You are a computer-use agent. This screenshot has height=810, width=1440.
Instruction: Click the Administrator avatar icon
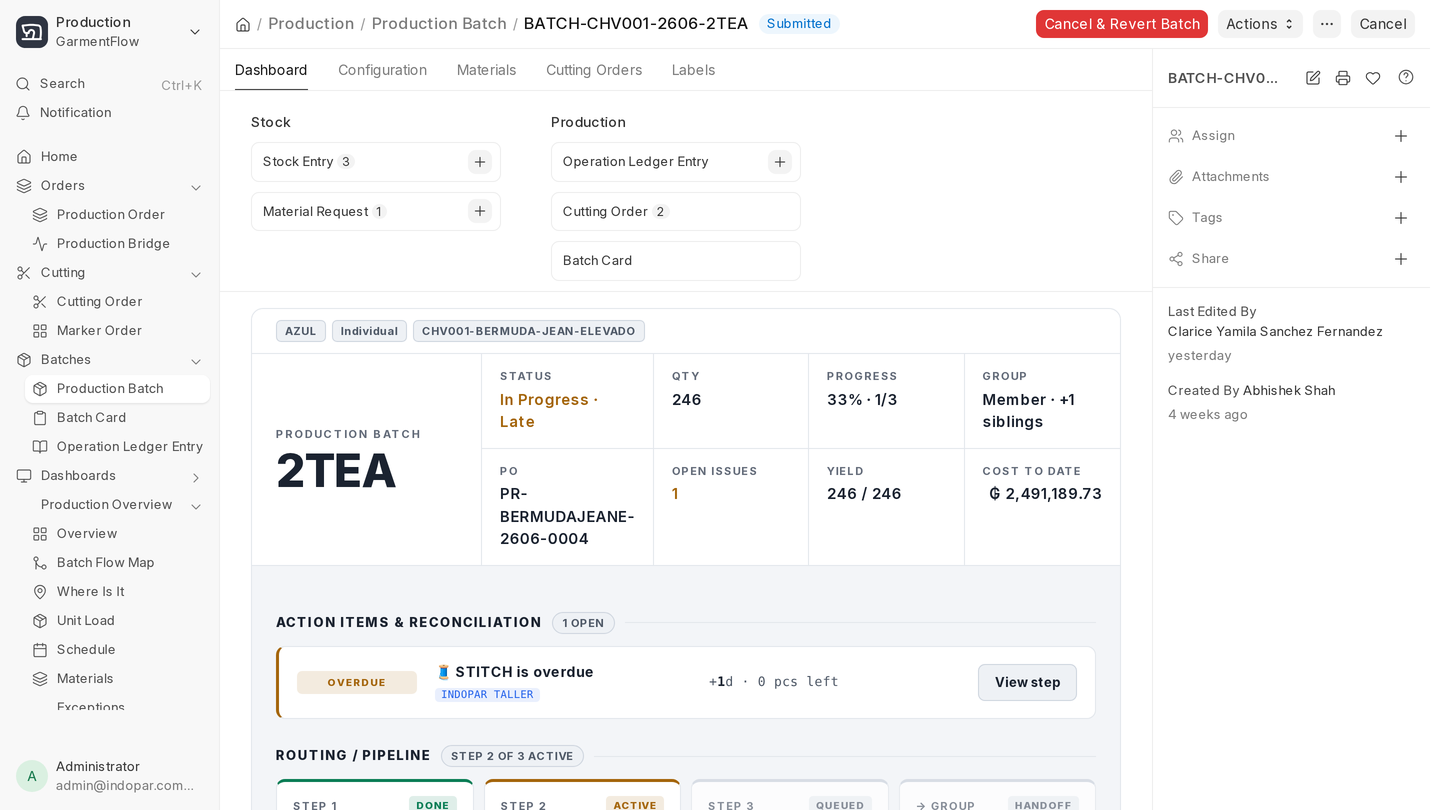click(x=32, y=776)
